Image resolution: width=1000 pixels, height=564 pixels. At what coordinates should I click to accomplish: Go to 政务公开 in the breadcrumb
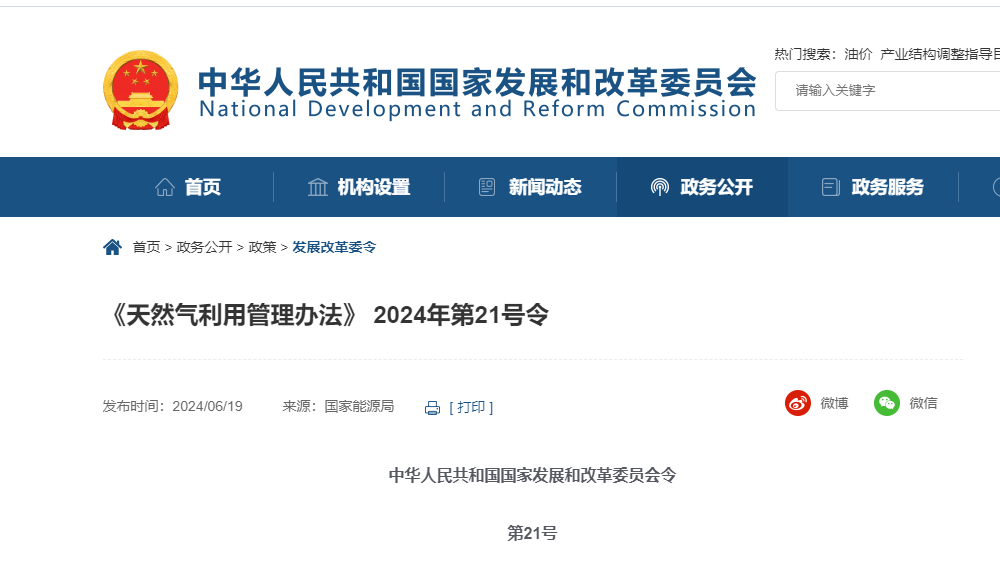pos(204,247)
